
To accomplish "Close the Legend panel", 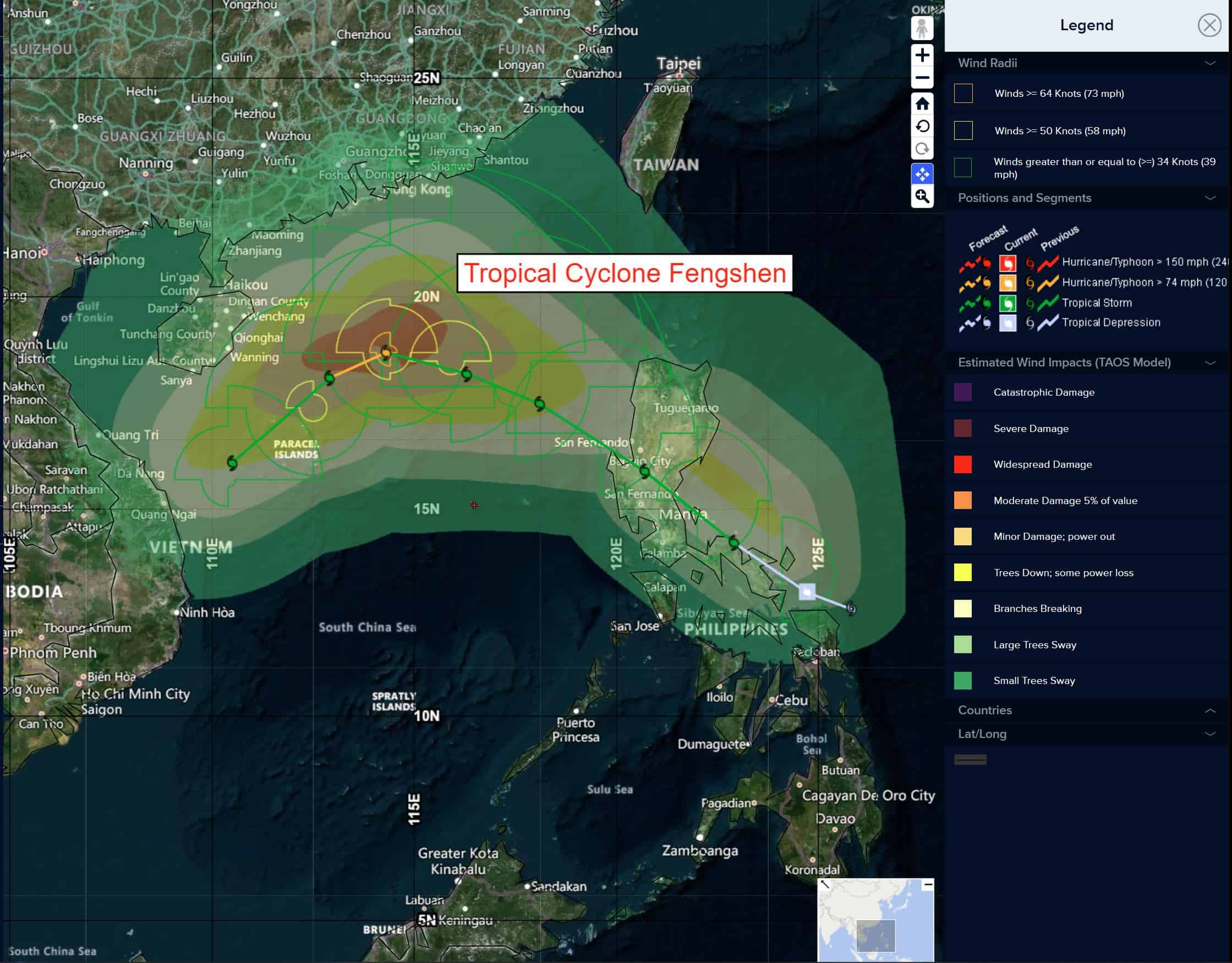I will [x=1209, y=25].
